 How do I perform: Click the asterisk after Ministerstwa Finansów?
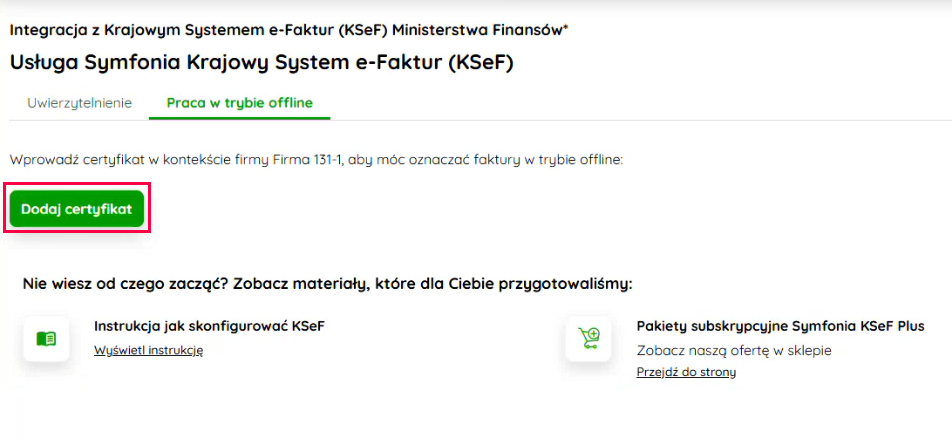click(x=565, y=28)
